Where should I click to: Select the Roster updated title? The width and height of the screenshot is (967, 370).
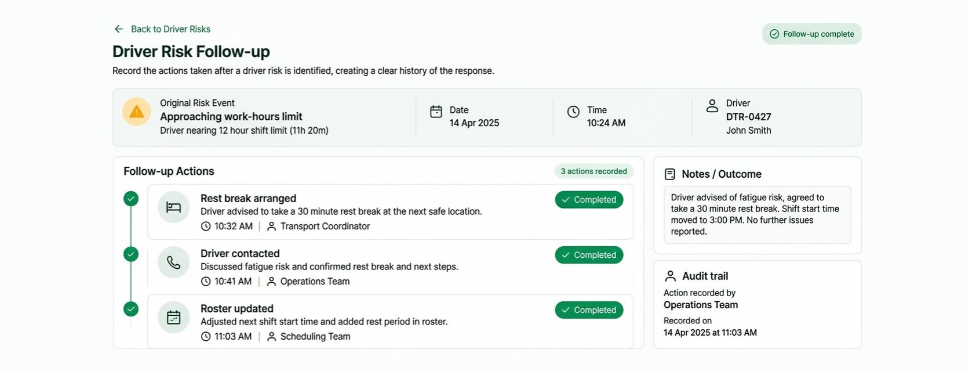[237, 308]
